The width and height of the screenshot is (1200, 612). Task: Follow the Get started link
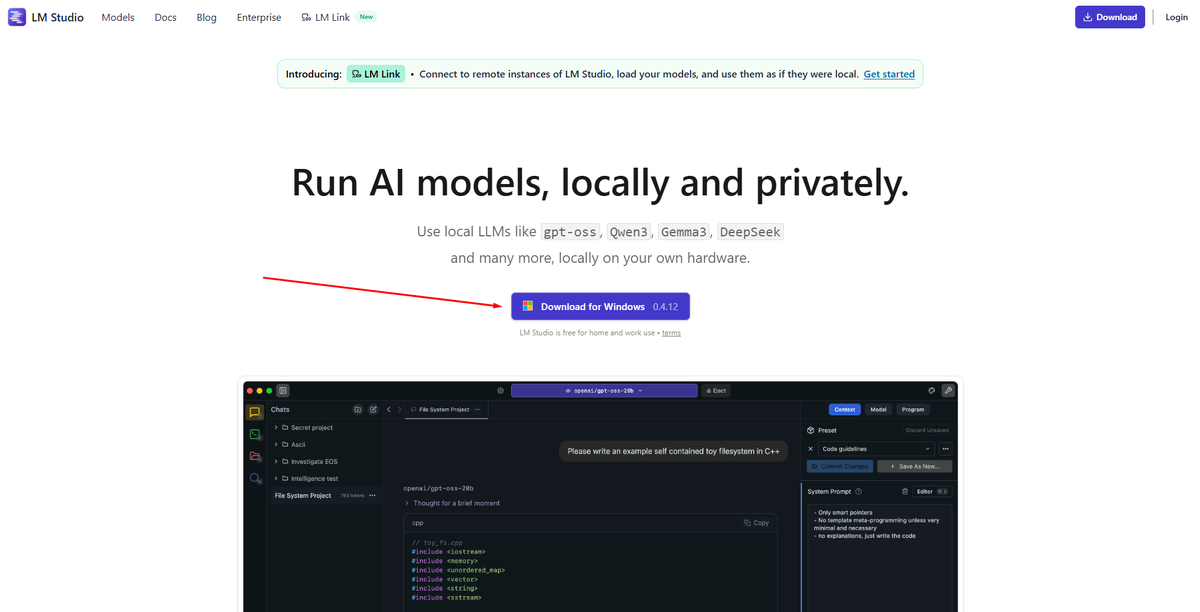pos(889,74)
